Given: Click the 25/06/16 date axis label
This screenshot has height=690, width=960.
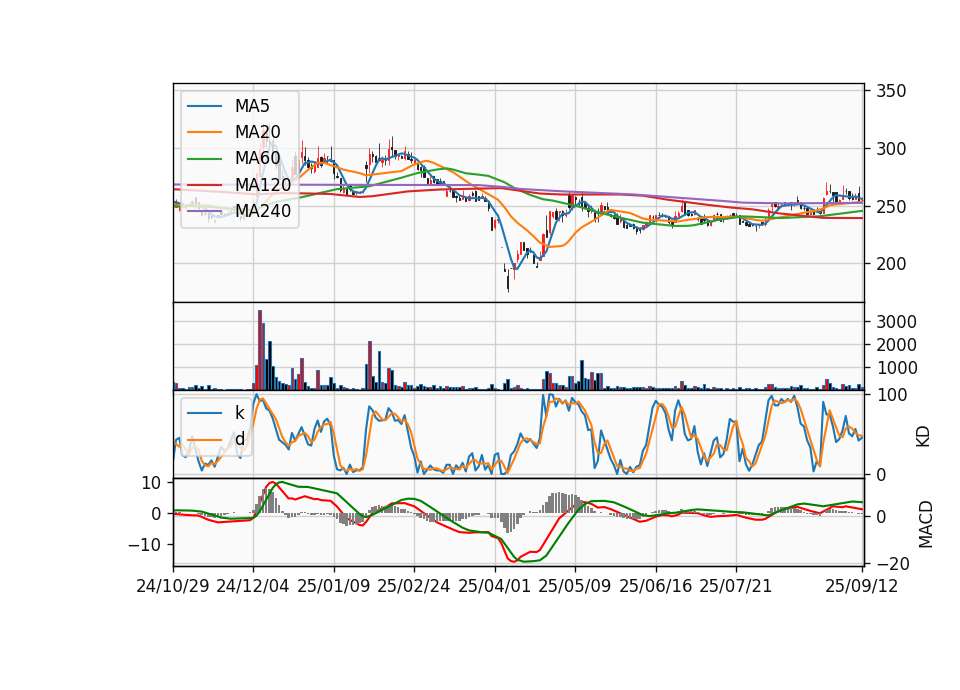Looking at the screenshot, I should point(656,586).
